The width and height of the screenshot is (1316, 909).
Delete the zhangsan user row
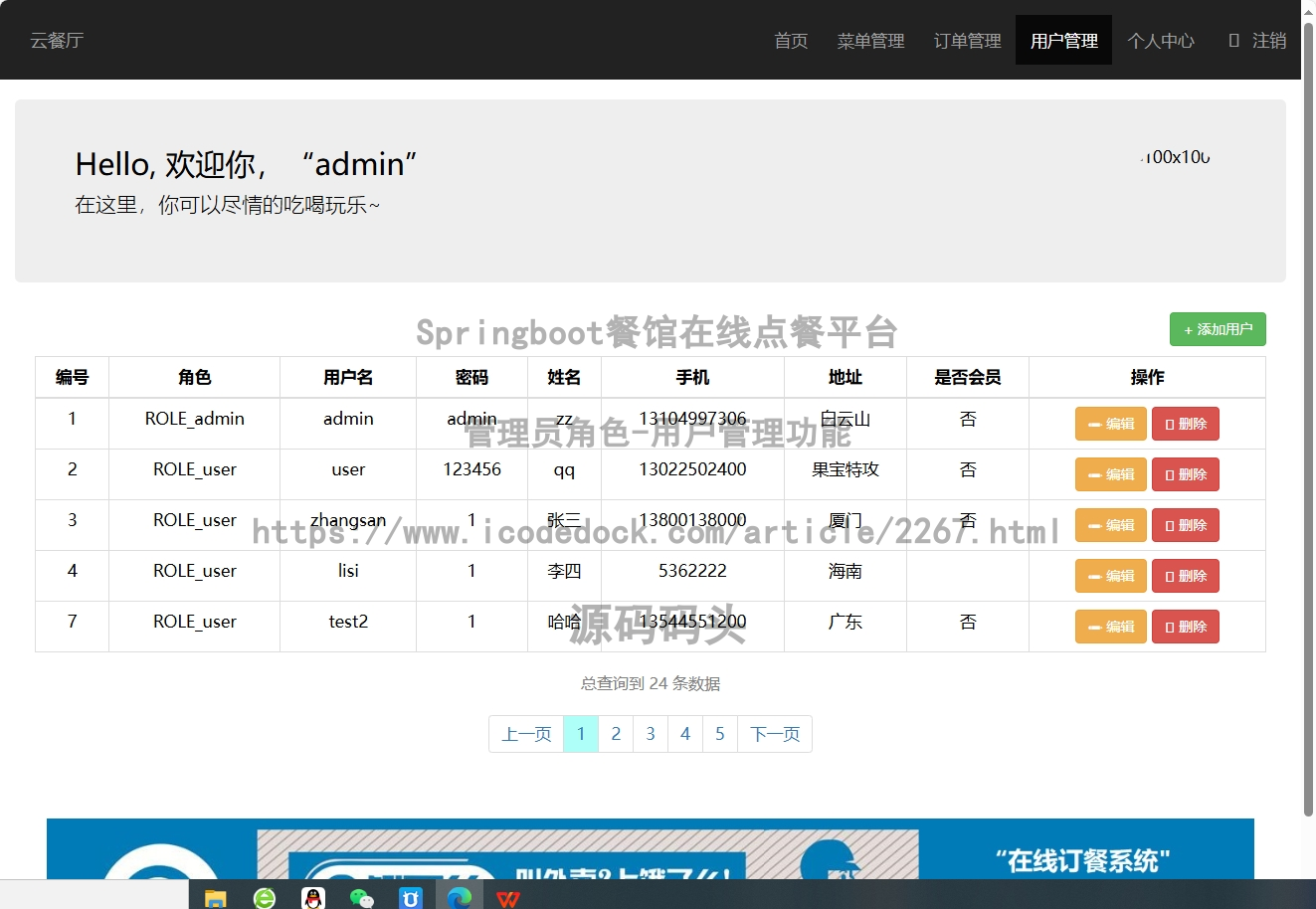(1186, 525)
